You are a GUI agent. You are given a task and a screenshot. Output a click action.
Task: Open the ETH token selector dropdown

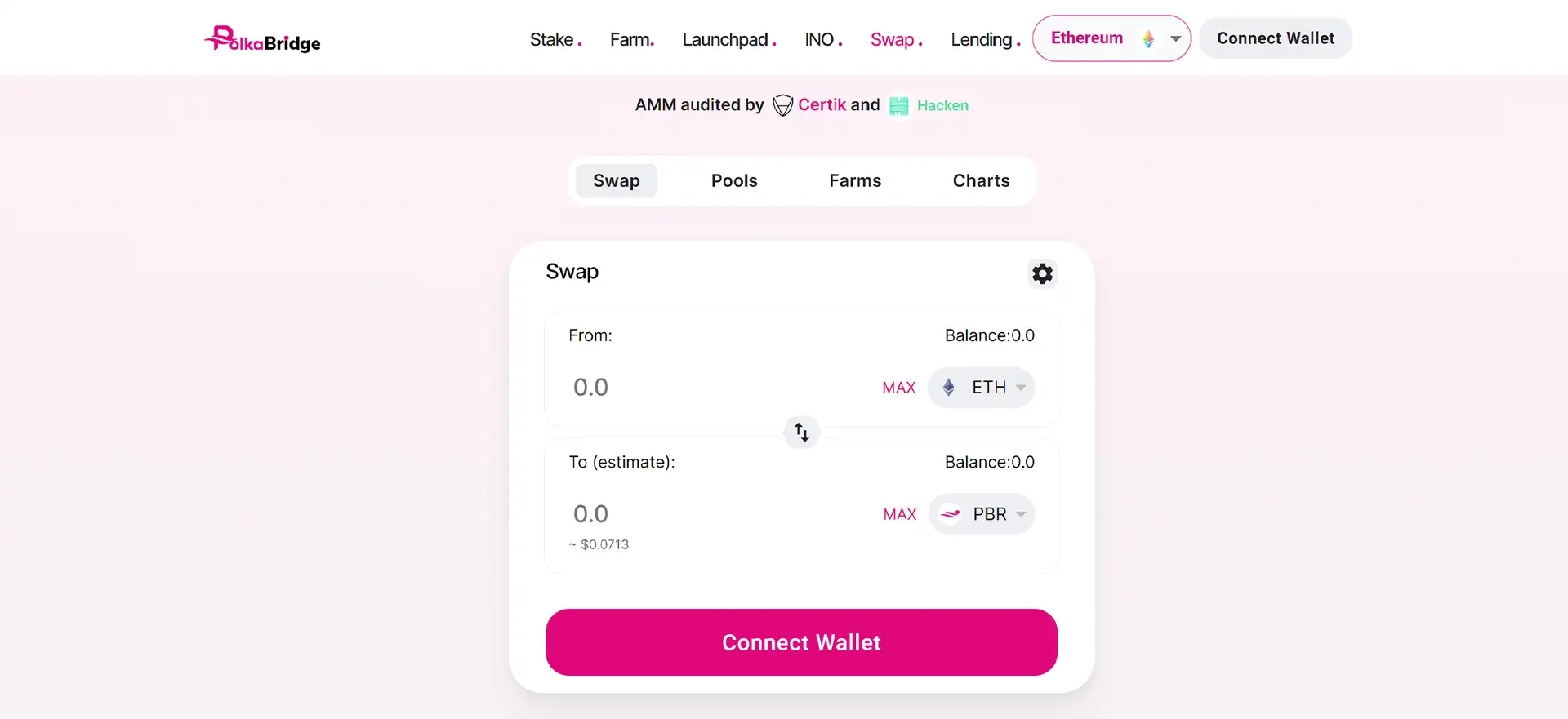tap(1020, 388)
